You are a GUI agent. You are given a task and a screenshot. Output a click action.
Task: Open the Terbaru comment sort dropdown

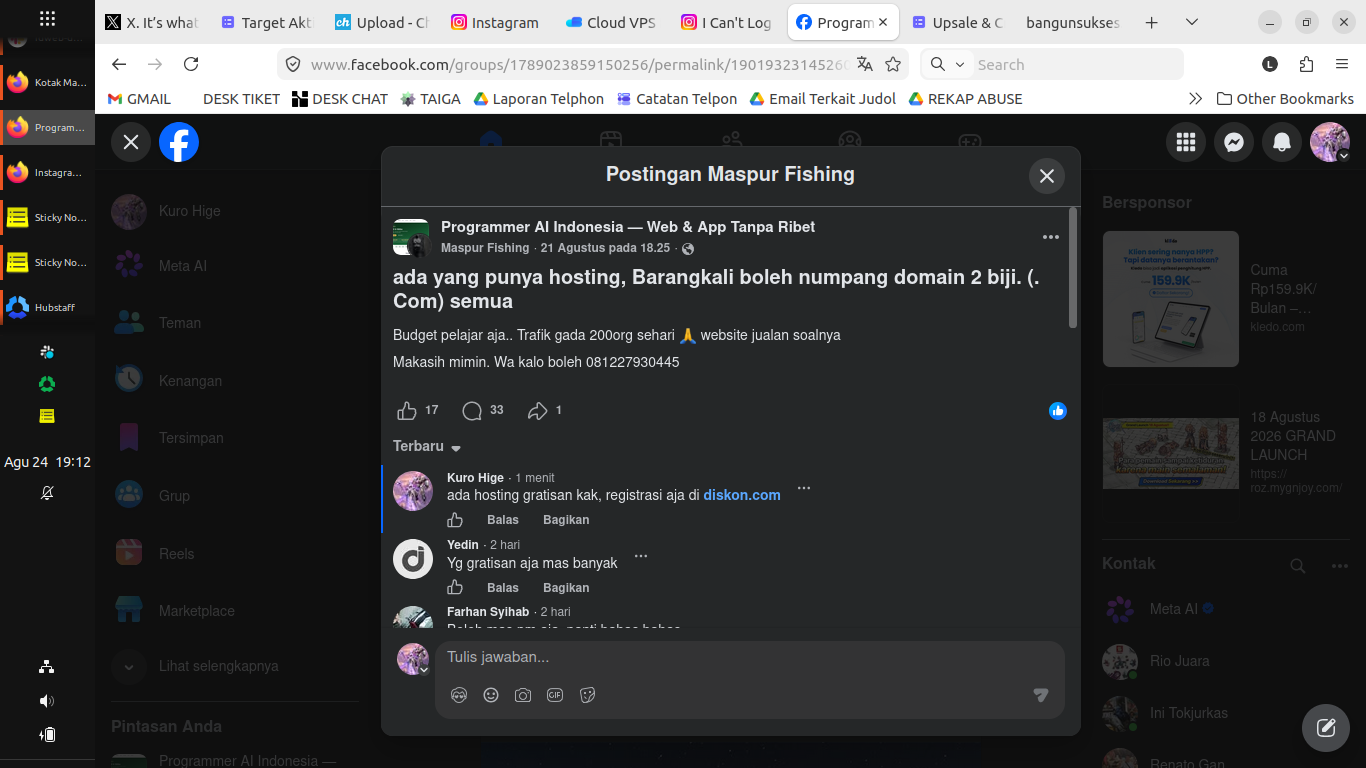427,446
